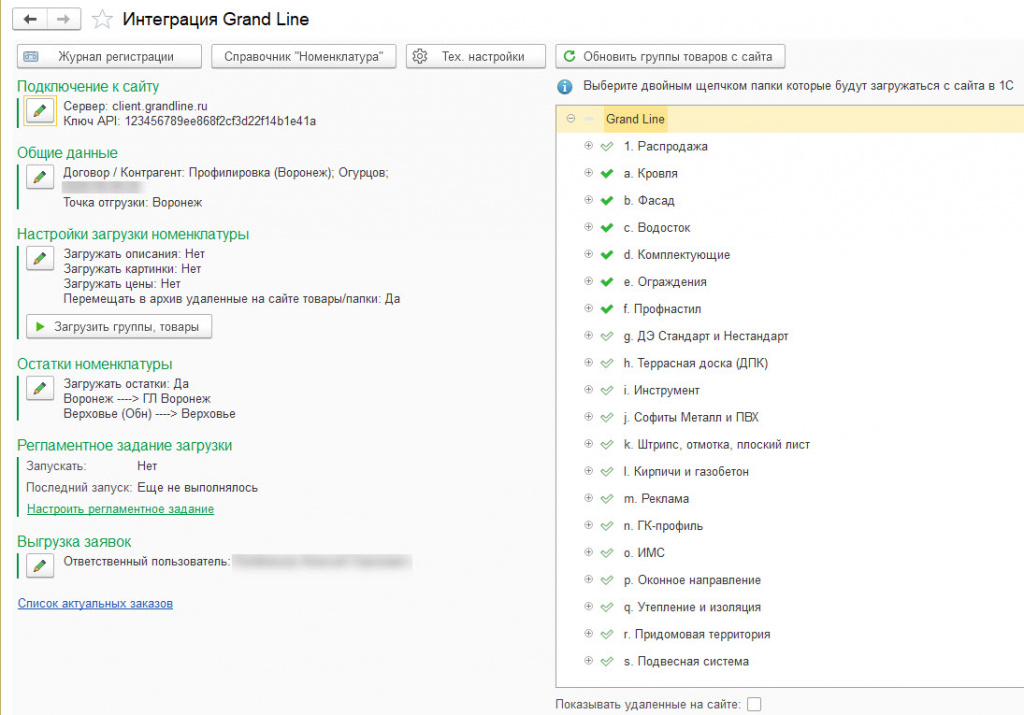Click Верховье (Обн) ----> Верховье mapping
Screen dimensions: 1024x715
pos(150,414)
